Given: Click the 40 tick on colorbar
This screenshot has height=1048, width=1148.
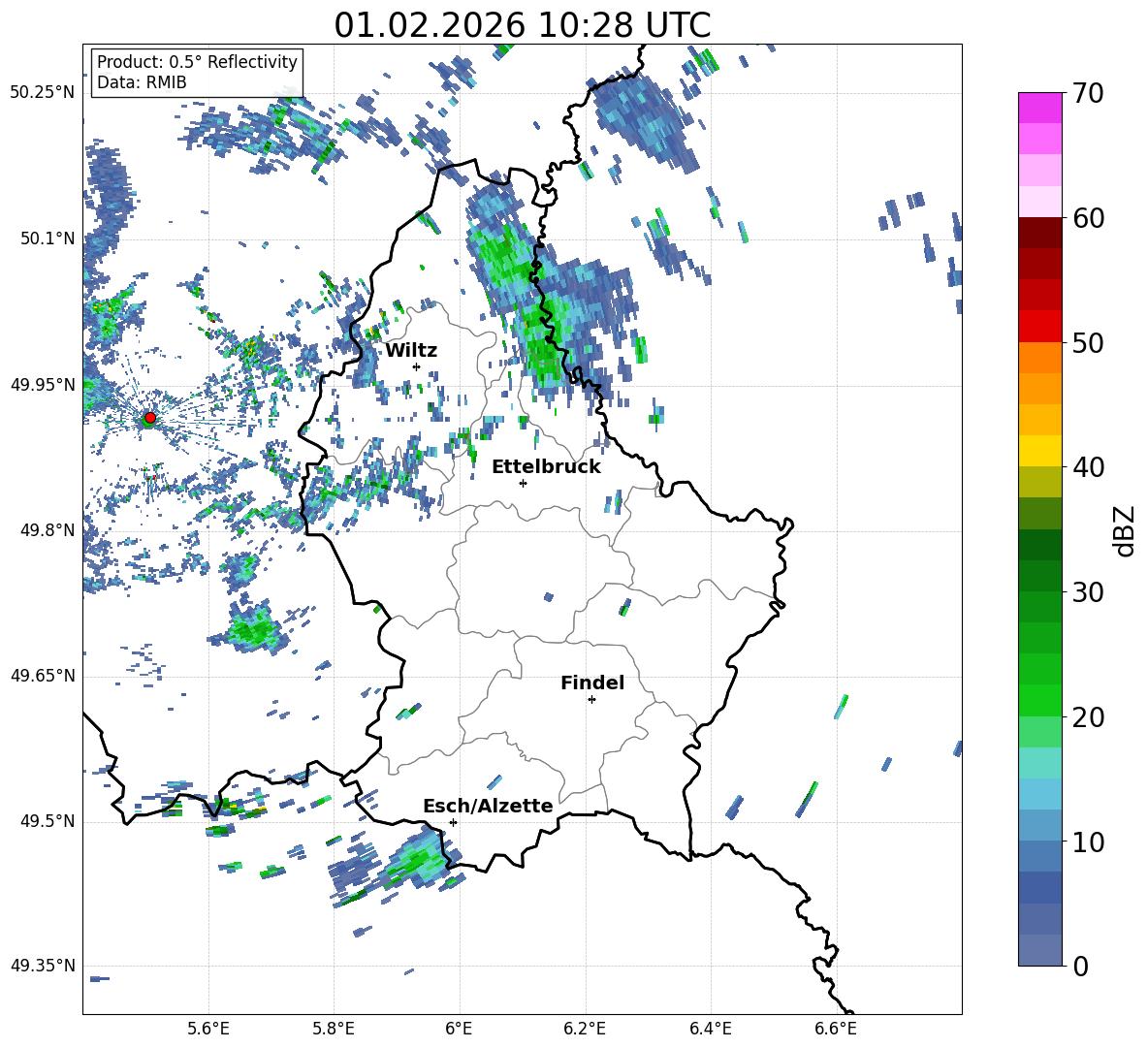Looking at the screenshot, I should tap(1088, 467).
